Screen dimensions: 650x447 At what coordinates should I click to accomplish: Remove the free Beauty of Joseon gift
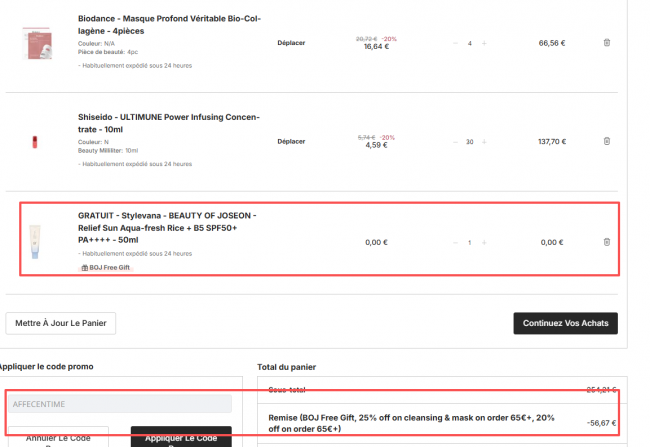pos(606,242)
